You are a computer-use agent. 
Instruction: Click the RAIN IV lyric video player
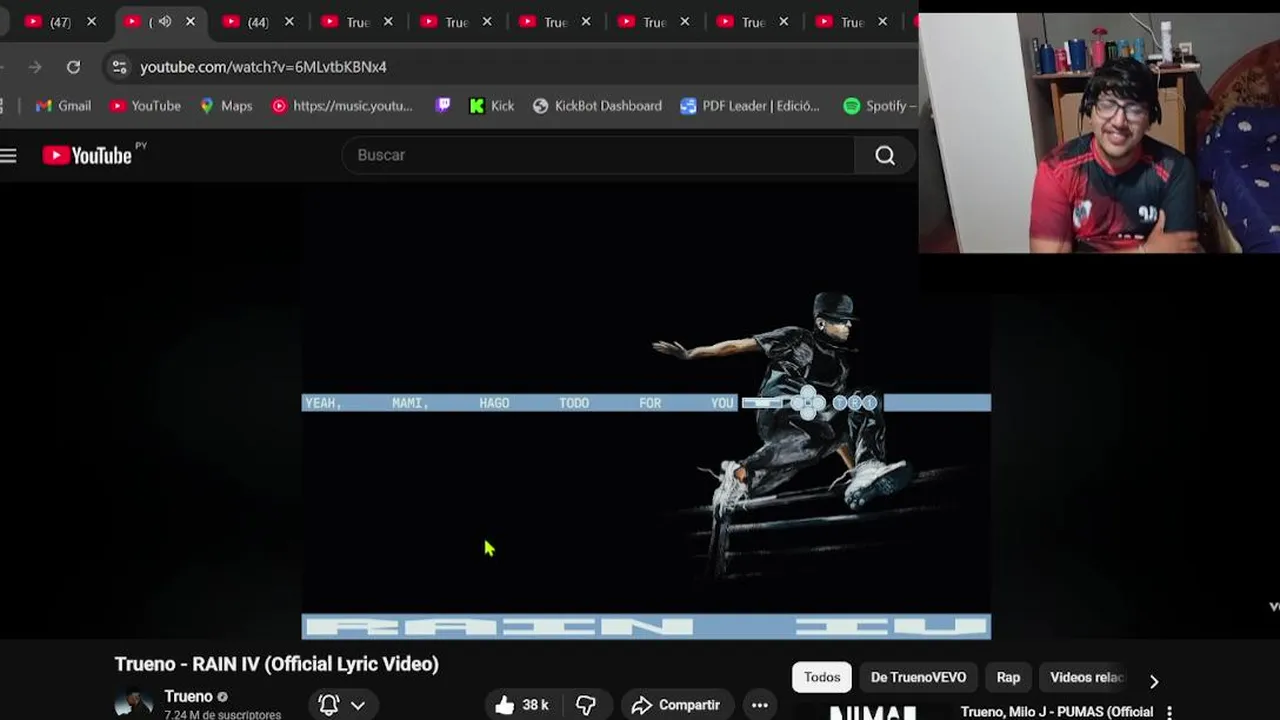646,410
